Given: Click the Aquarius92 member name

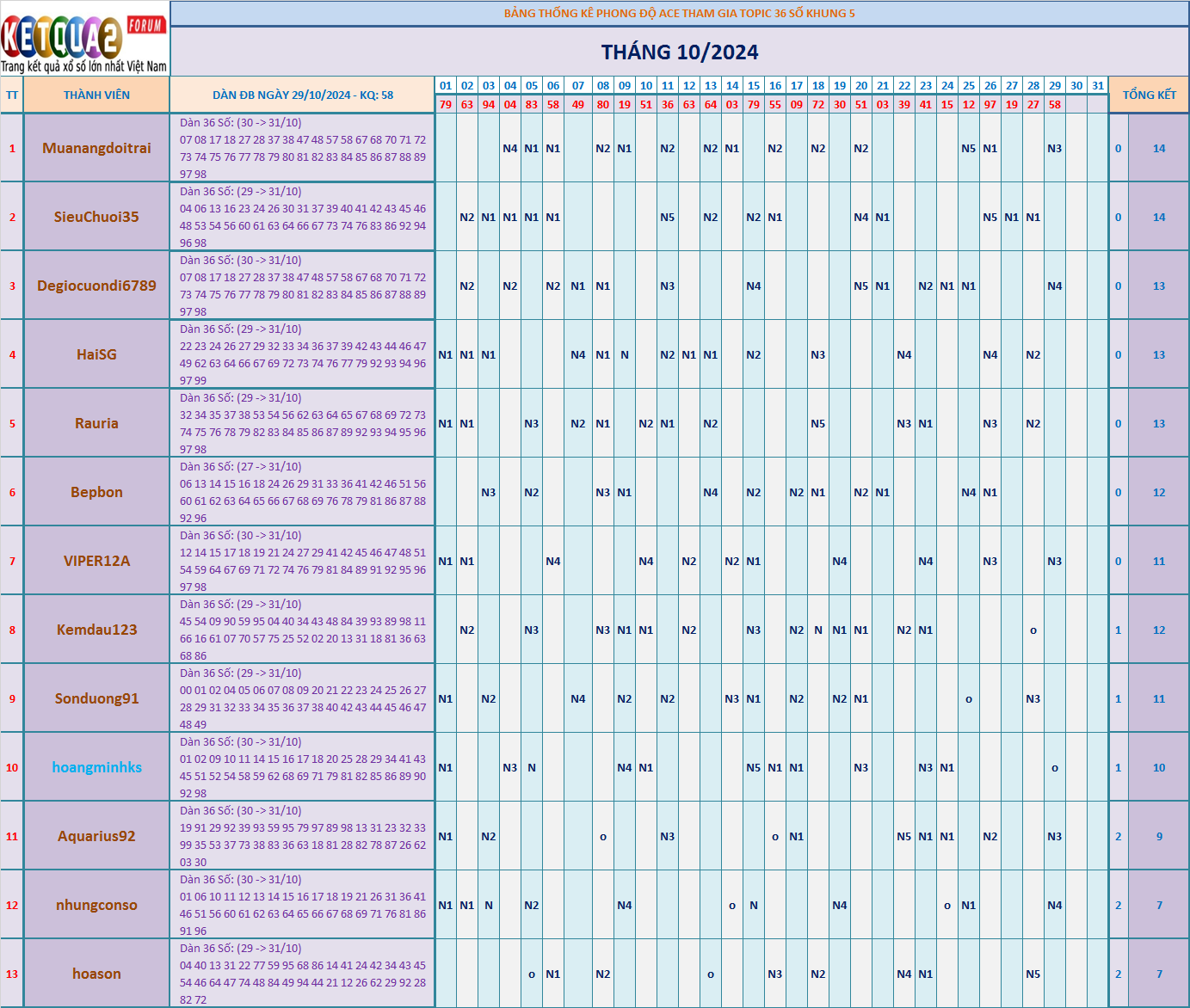Looking at the screenshot, I should 96,836.
